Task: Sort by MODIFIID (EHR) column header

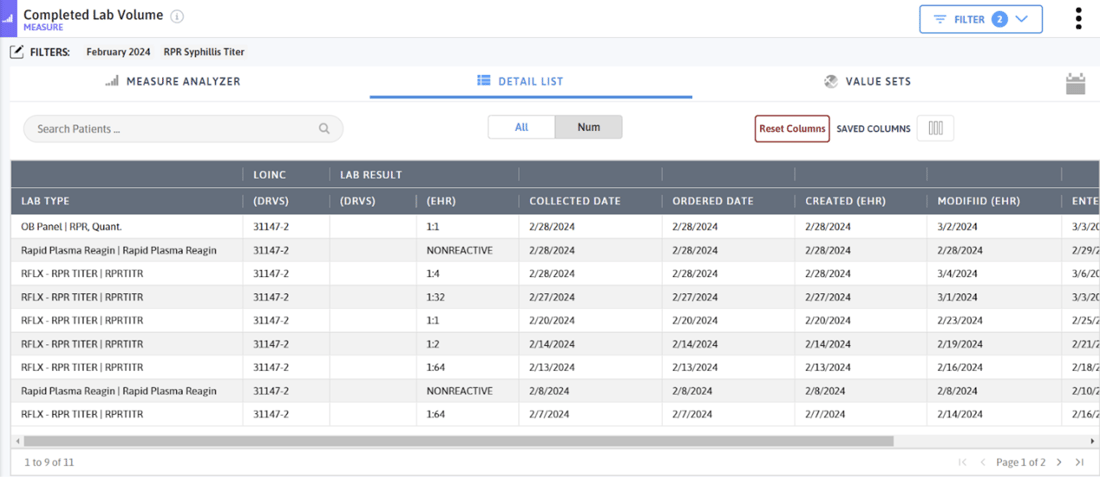Action: (981, 201)
